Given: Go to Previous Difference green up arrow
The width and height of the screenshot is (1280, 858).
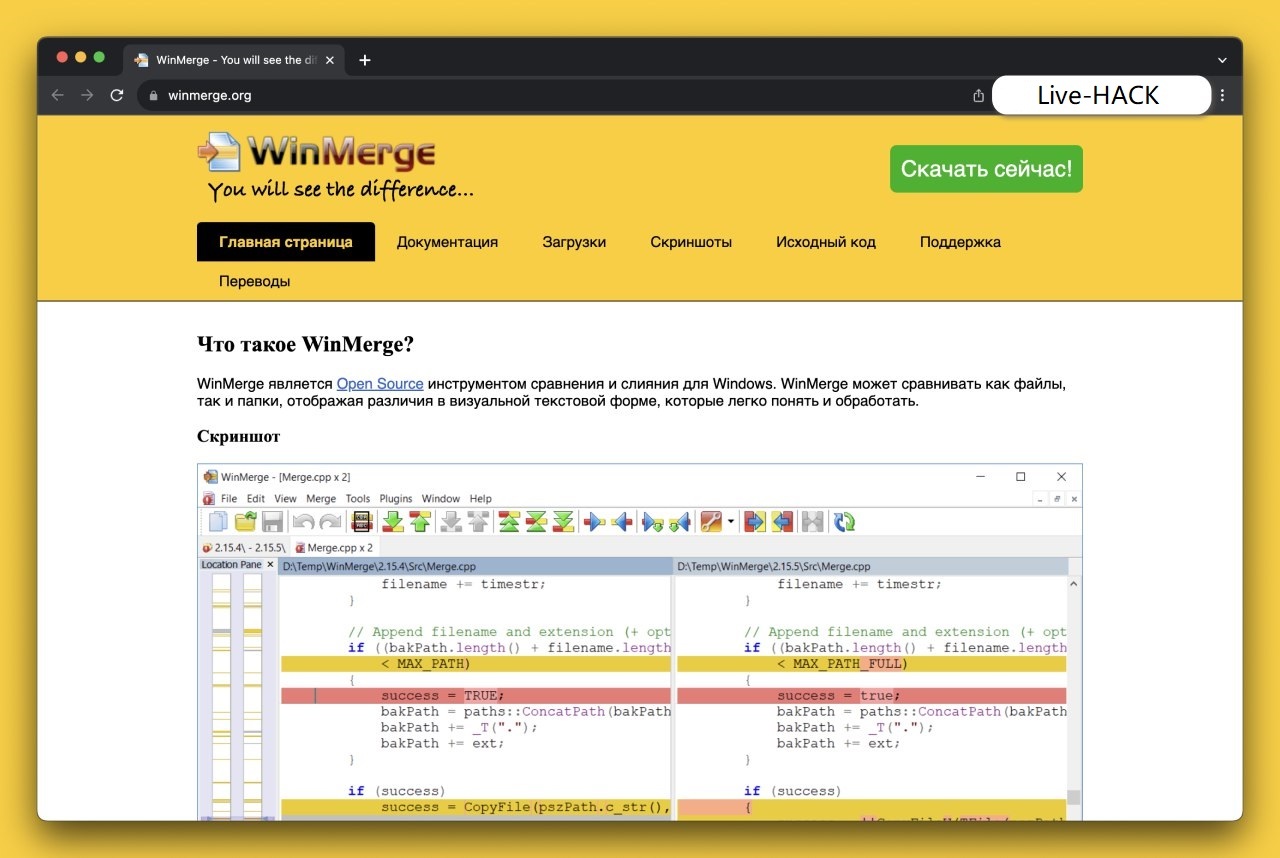Looking at the screenshot, I should 420,522.
